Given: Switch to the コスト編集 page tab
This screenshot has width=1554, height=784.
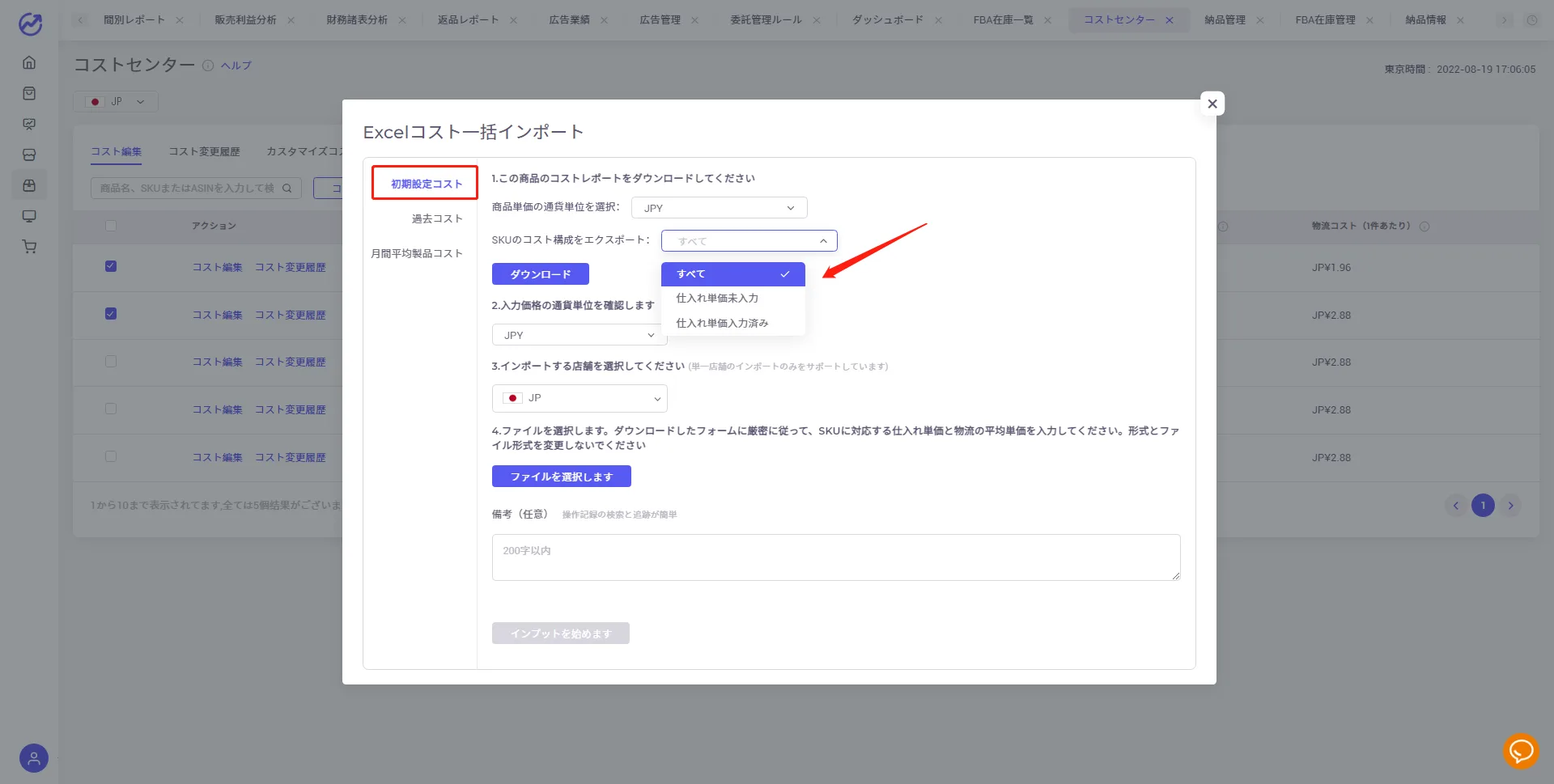Looking at the screenshot, I should (x=116, y=151).
